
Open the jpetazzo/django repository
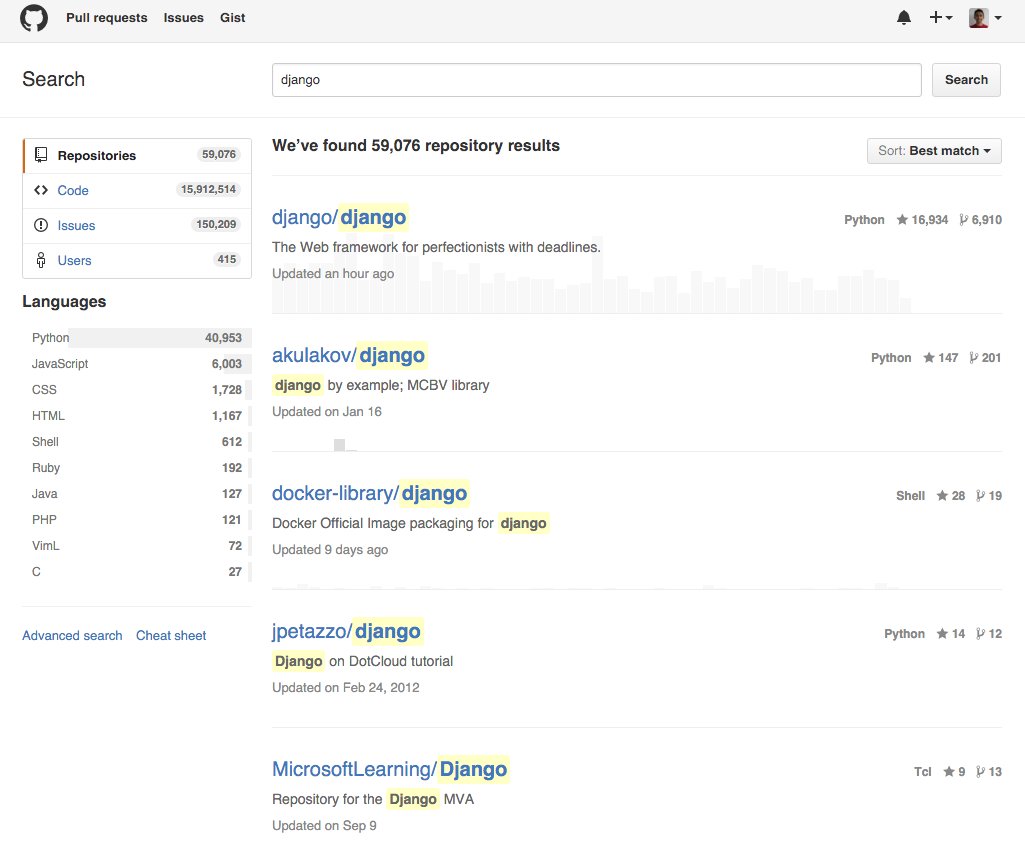346,631
